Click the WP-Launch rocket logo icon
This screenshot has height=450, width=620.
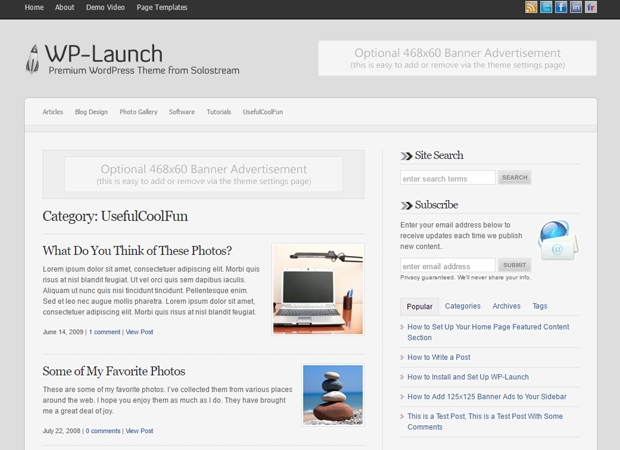point(33,59)
